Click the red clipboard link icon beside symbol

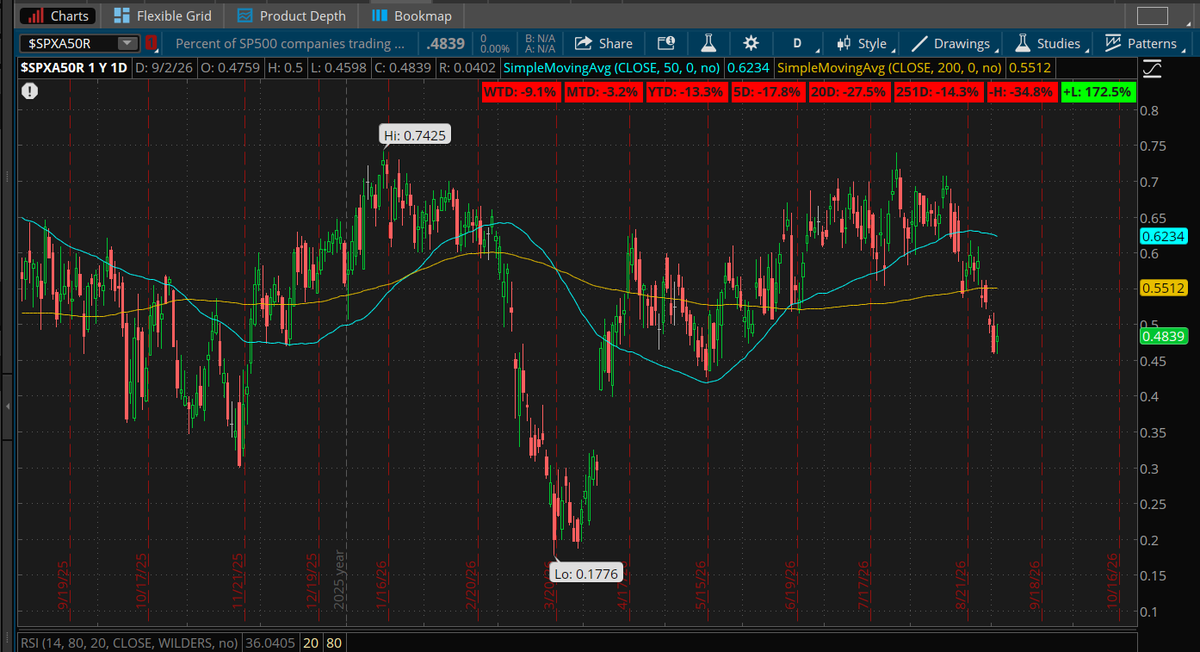151,43
